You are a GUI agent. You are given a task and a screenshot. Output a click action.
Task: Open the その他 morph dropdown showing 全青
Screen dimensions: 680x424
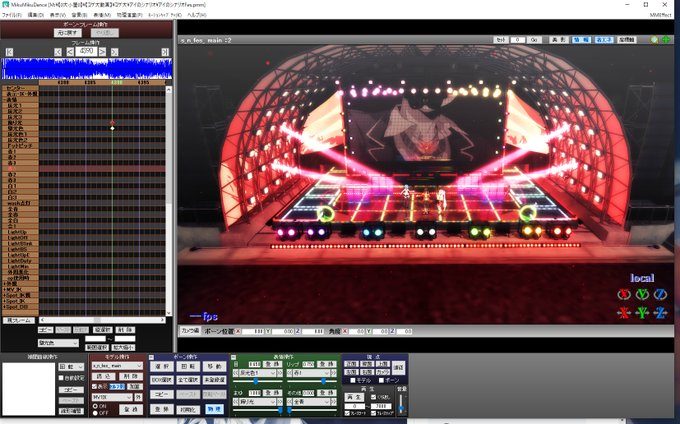coord(311,402)
